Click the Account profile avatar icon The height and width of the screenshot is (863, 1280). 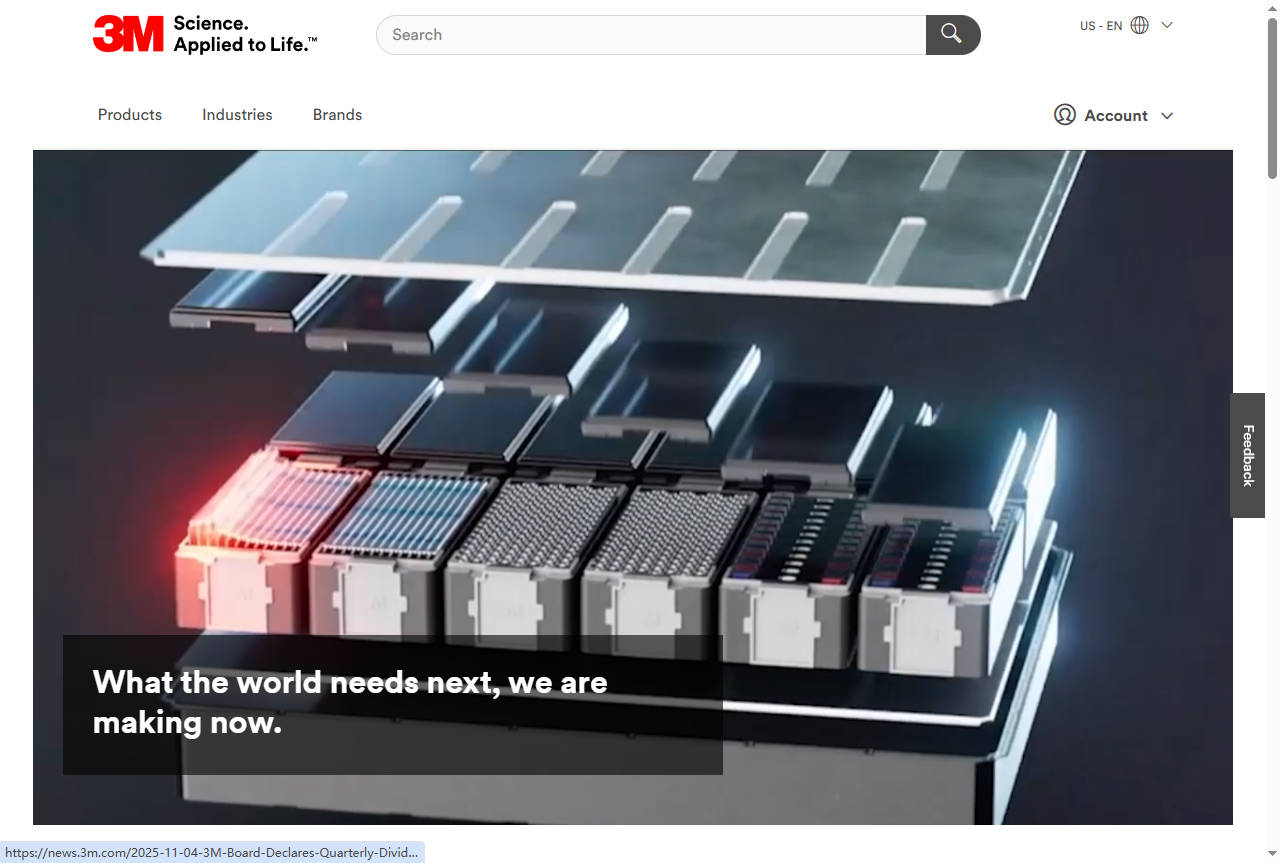[x=1064, y=115]
